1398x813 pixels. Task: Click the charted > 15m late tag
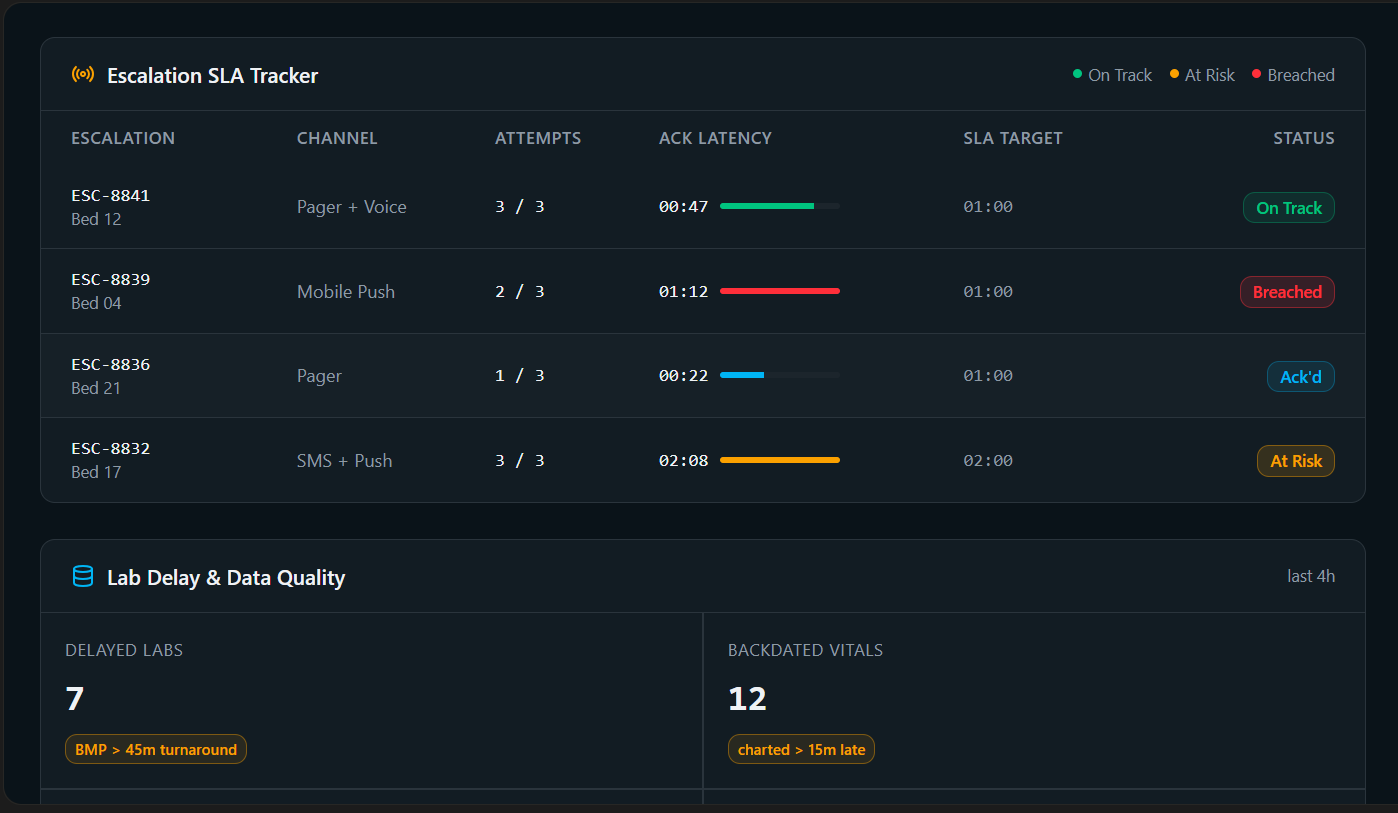[801, 749]
